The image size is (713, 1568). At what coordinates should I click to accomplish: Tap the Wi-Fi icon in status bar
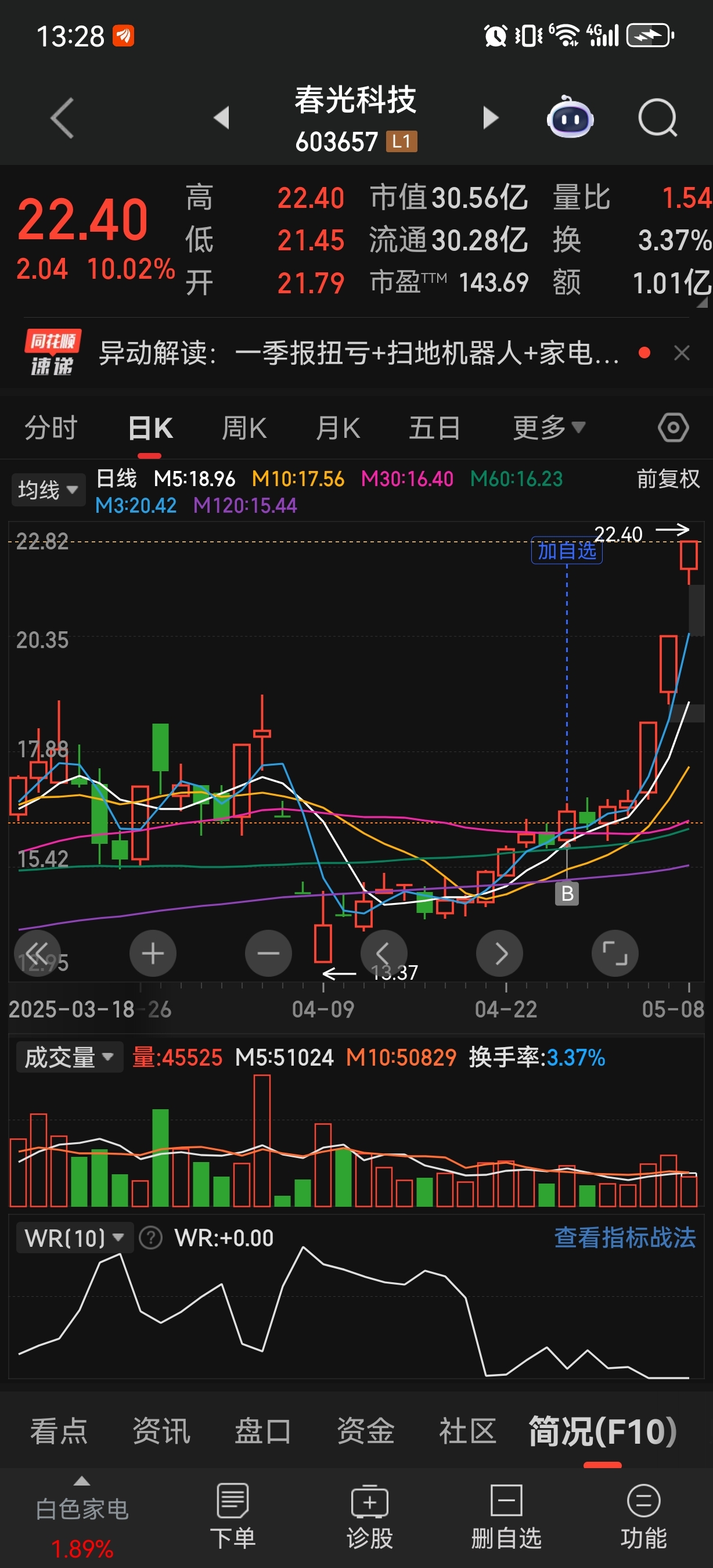[564, 35]
